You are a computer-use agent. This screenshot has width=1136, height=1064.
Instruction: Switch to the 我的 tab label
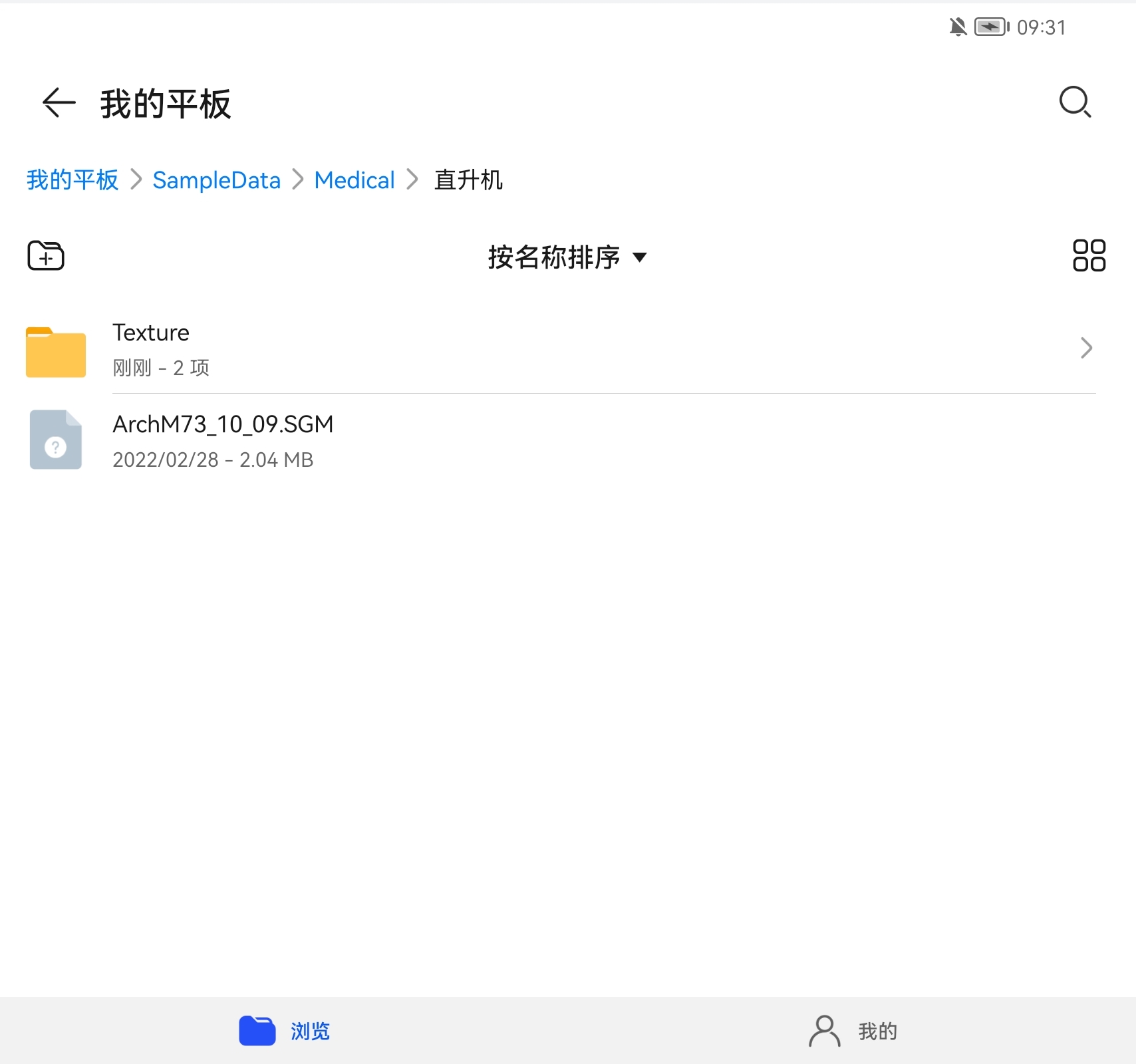878,1031
